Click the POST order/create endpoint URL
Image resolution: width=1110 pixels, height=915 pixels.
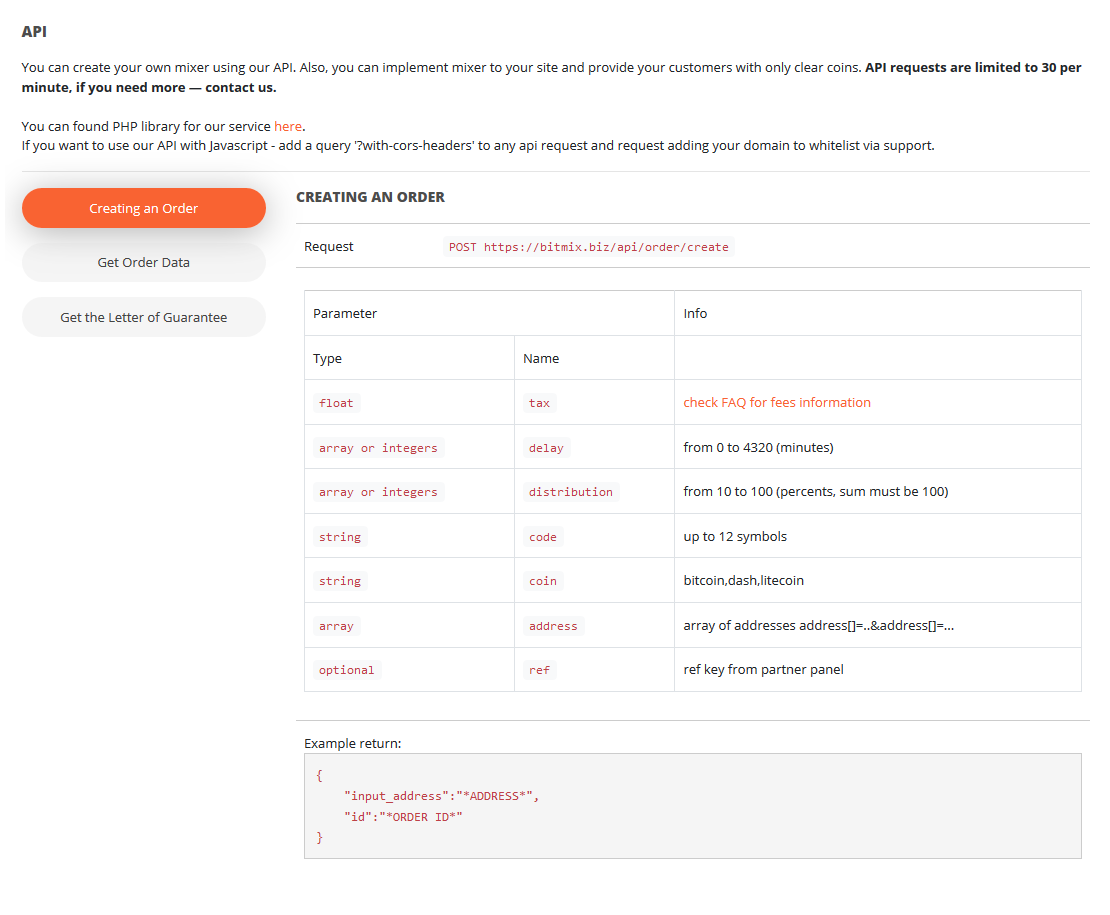pos(588,247)
